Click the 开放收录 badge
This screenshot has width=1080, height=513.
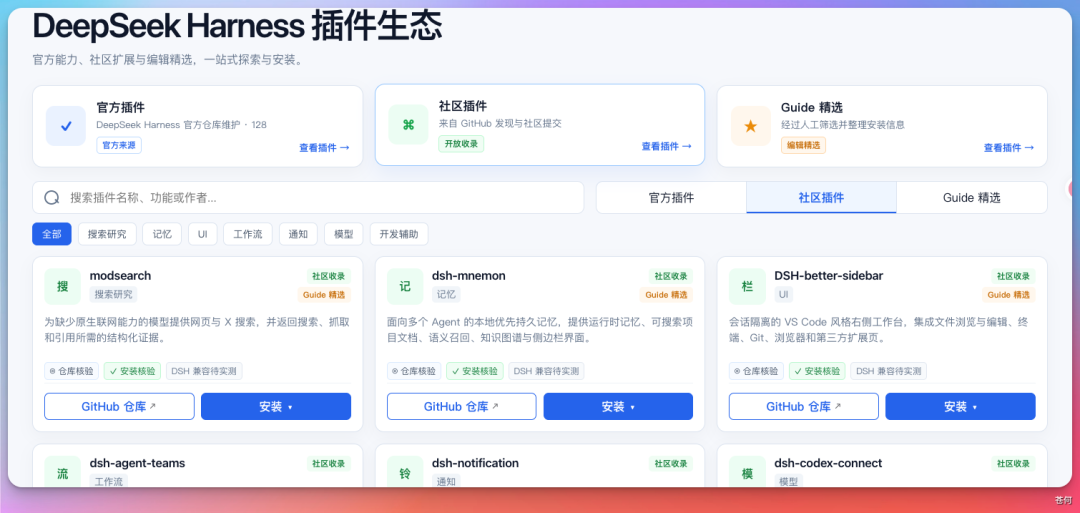coord(461,144)
